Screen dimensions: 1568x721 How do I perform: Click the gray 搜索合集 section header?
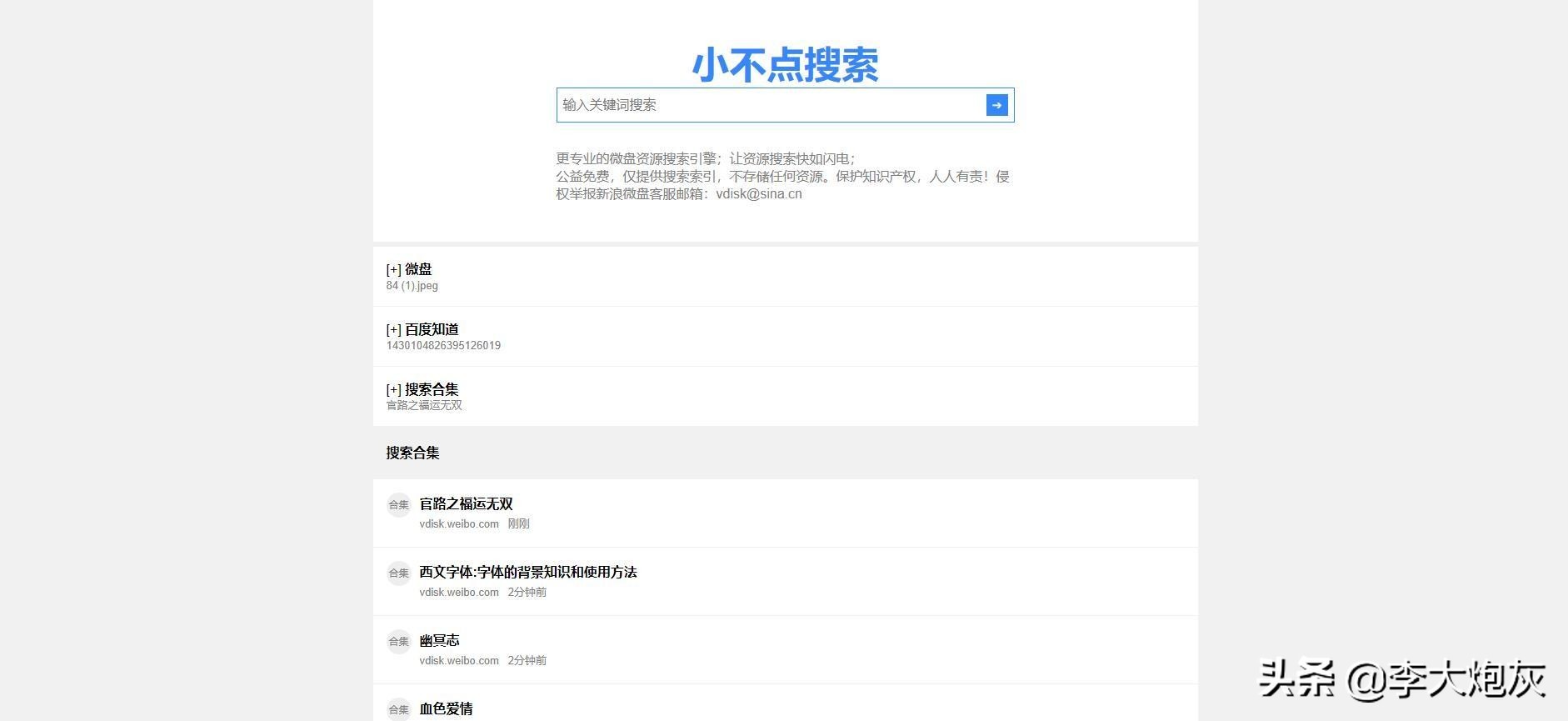coord(412,453)
